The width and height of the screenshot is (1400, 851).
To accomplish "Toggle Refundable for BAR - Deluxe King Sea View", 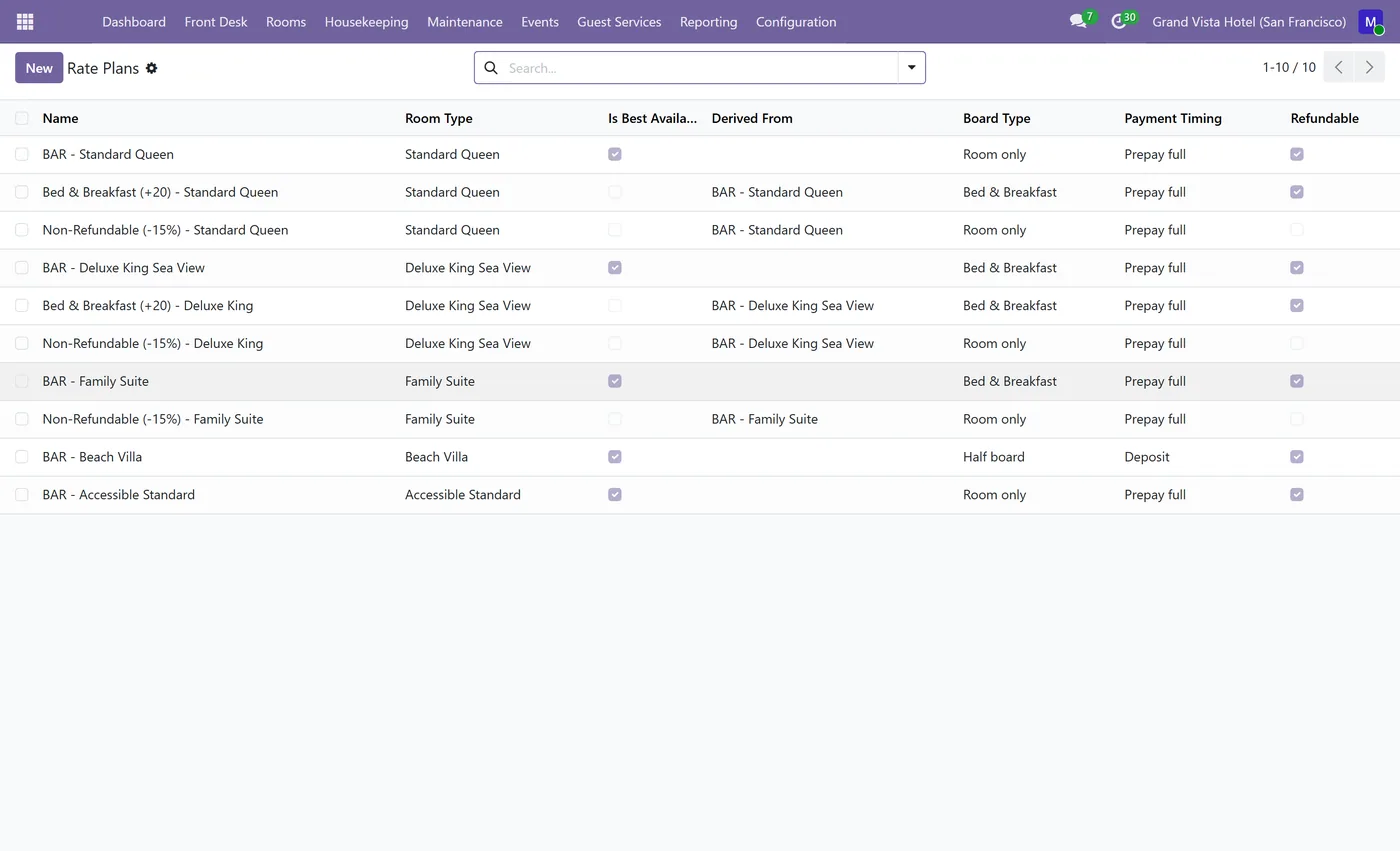I will [1297, 268].
